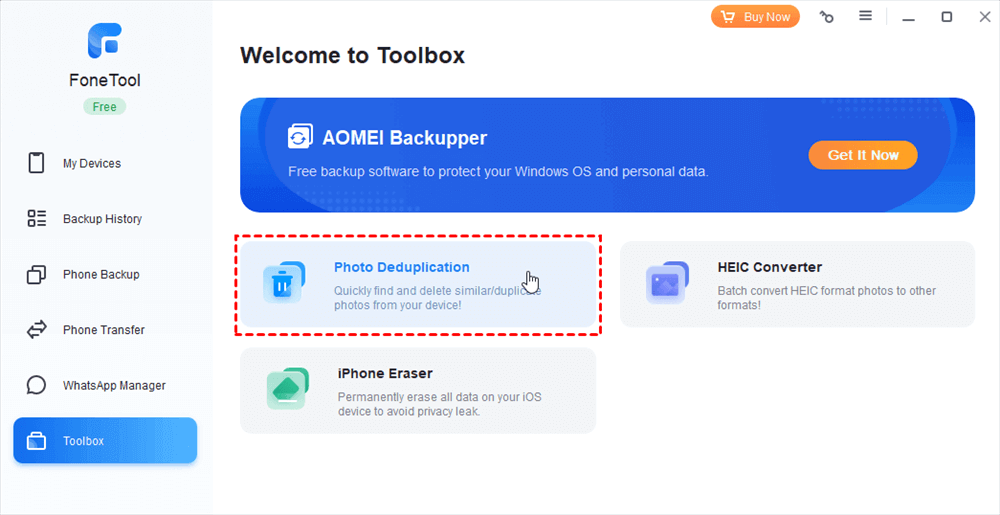Click the key icon in title bar
The height and width of the screenshot is (515, 1000).
click(x=826, y=17)
